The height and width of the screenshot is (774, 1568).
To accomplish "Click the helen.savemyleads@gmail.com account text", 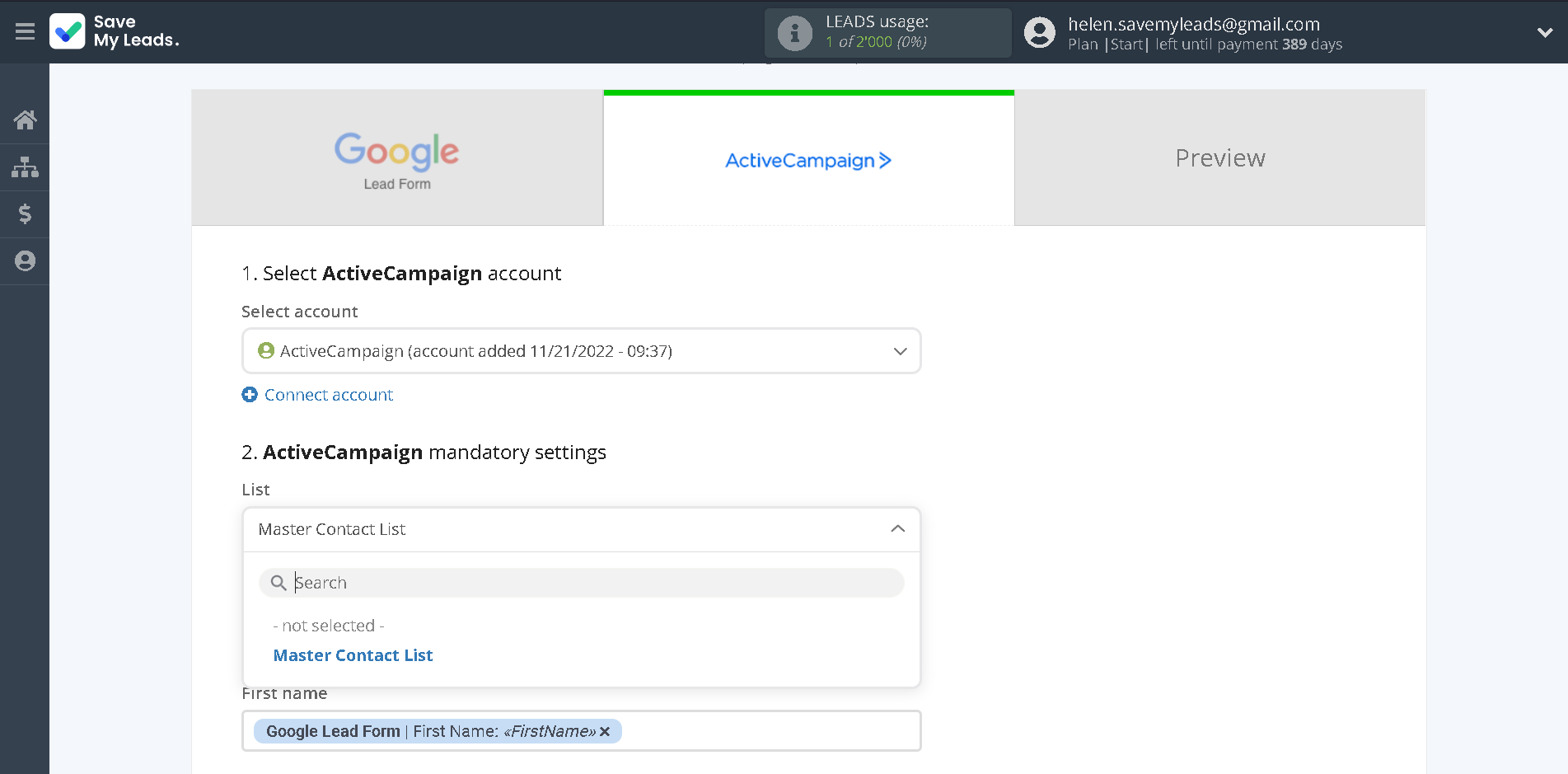I will pyautogui.click(x=1194, y=24).
